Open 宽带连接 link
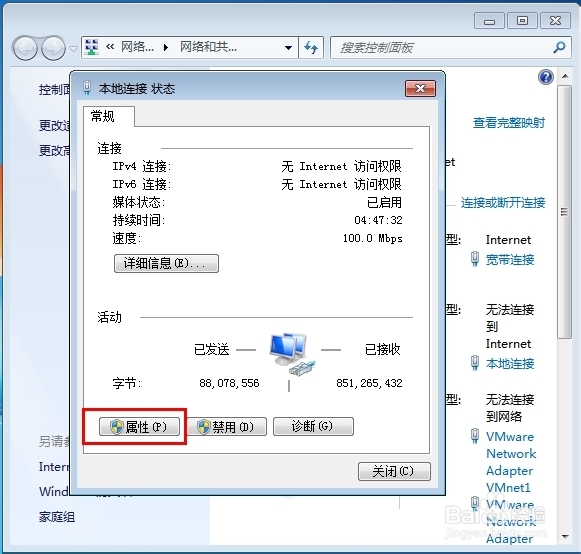The image size is (581, 554). pyautogui.click(x=510, y=260)
